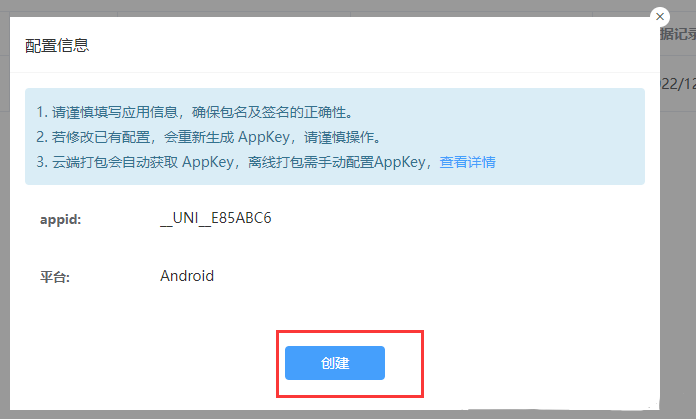Click the 据记录 column header behind dialog
This screenshot has width=696, height=419.
[x=678, y=34]
